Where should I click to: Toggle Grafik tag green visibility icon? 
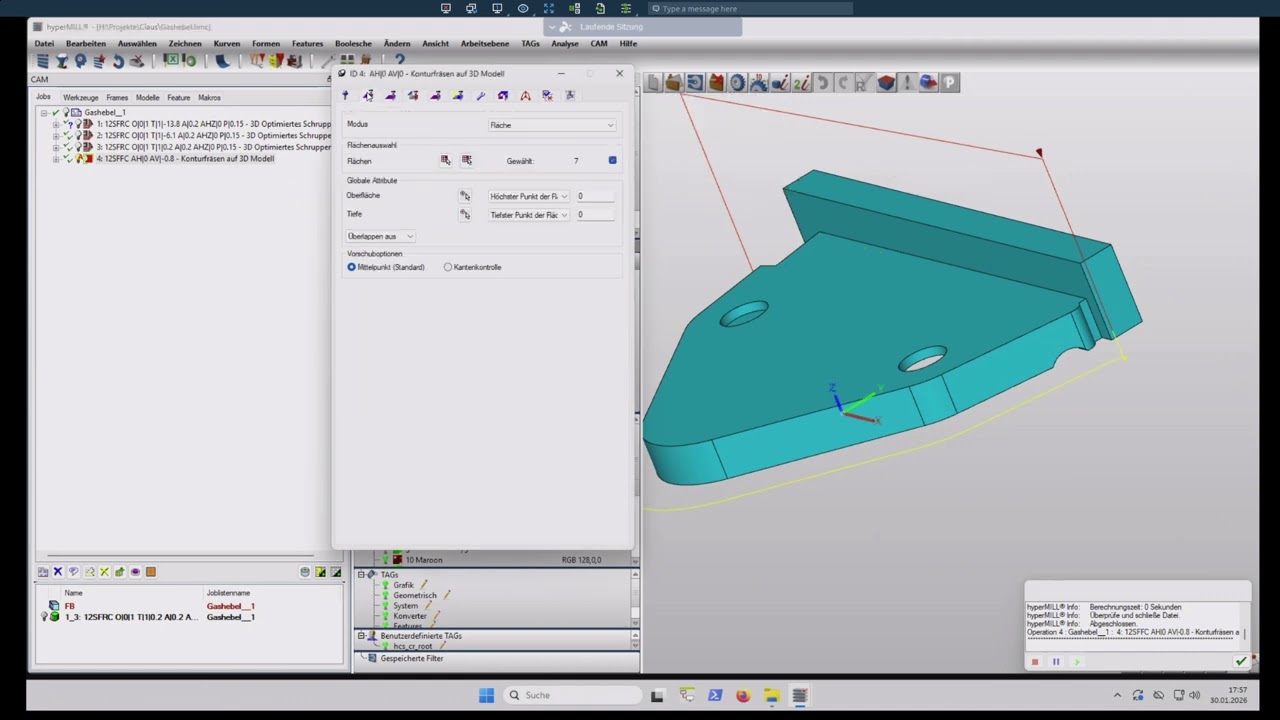pos(384,585)
